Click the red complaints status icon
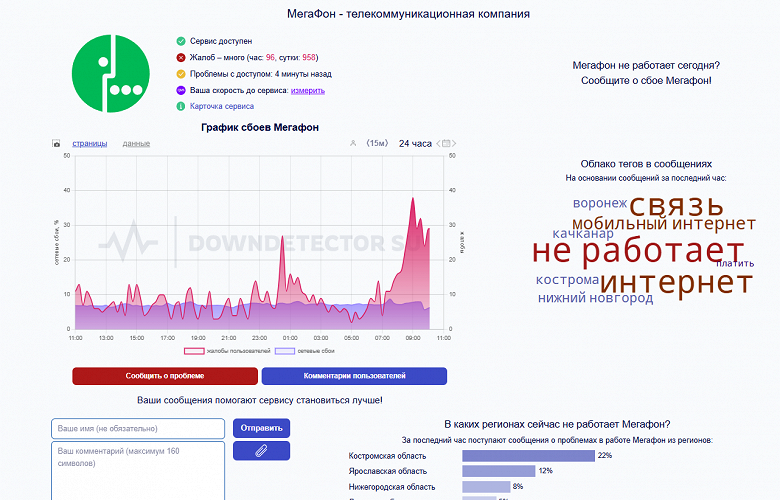 pos(181,58)
